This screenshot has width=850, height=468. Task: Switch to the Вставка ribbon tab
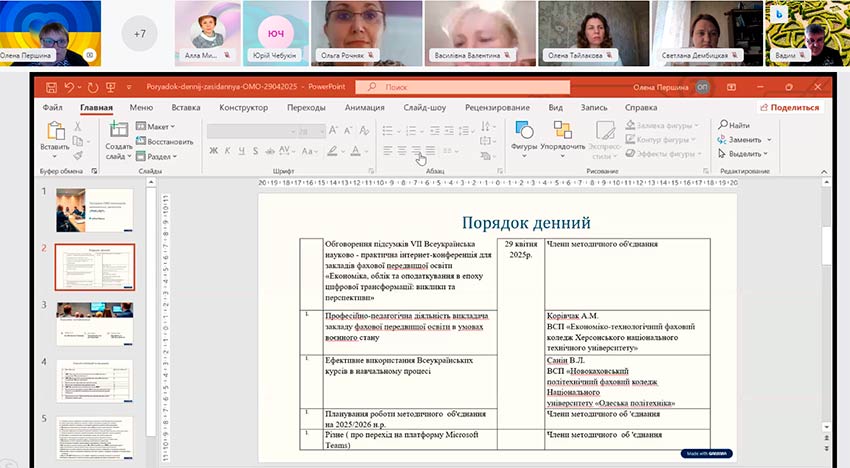[186, 107]
